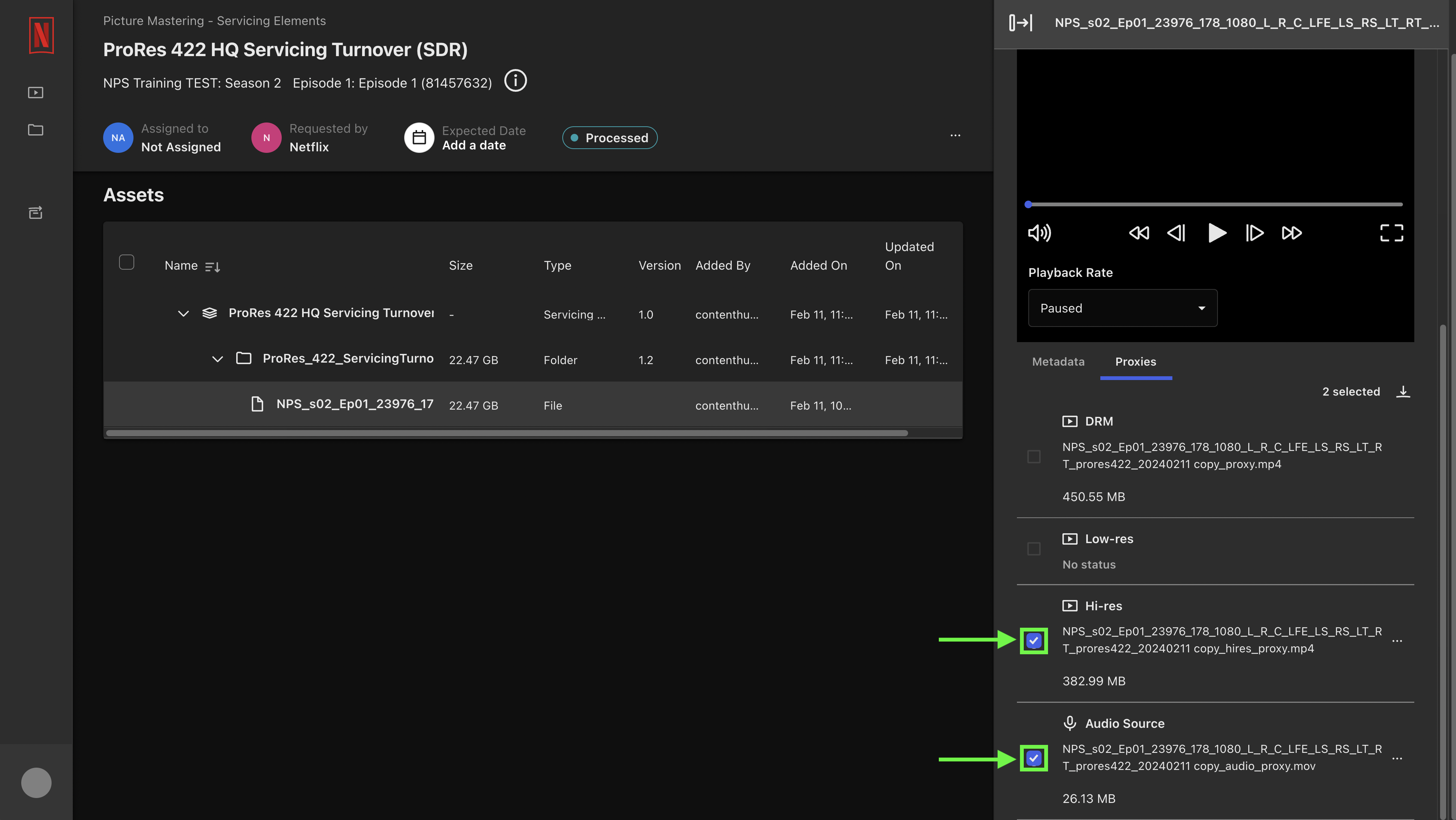
Task: Click the folder icon of ProRes_422_ServicingTurno row
Action: pos(243,358)
